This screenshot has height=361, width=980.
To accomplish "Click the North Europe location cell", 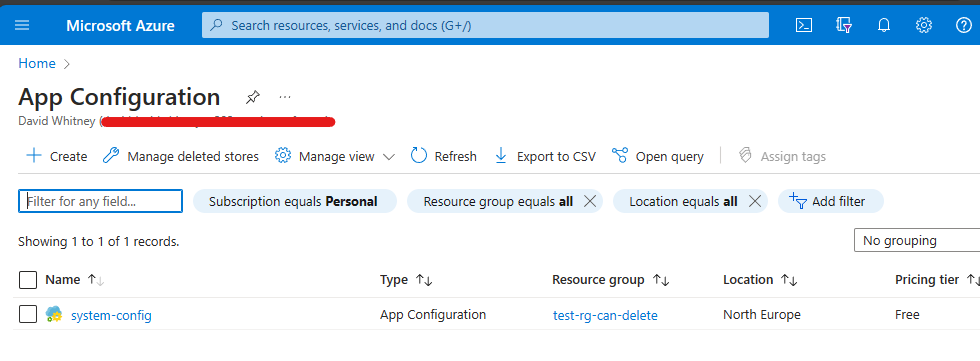I will tap(762, 315).
